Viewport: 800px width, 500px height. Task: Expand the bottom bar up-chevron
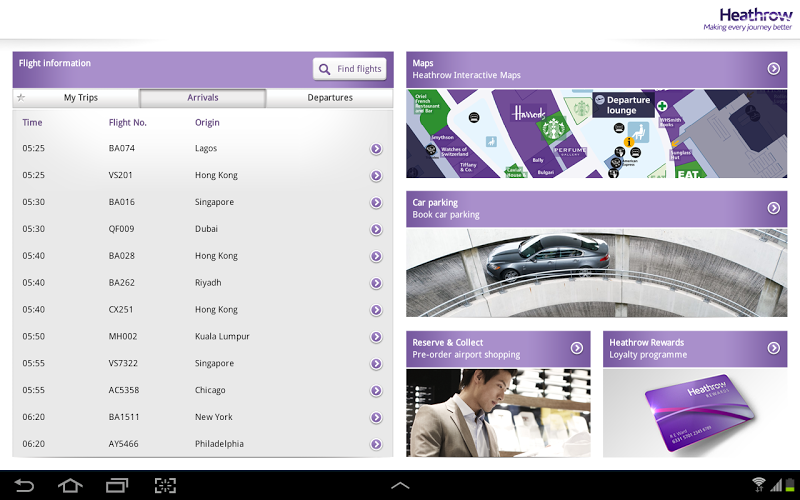pos(400,486)
